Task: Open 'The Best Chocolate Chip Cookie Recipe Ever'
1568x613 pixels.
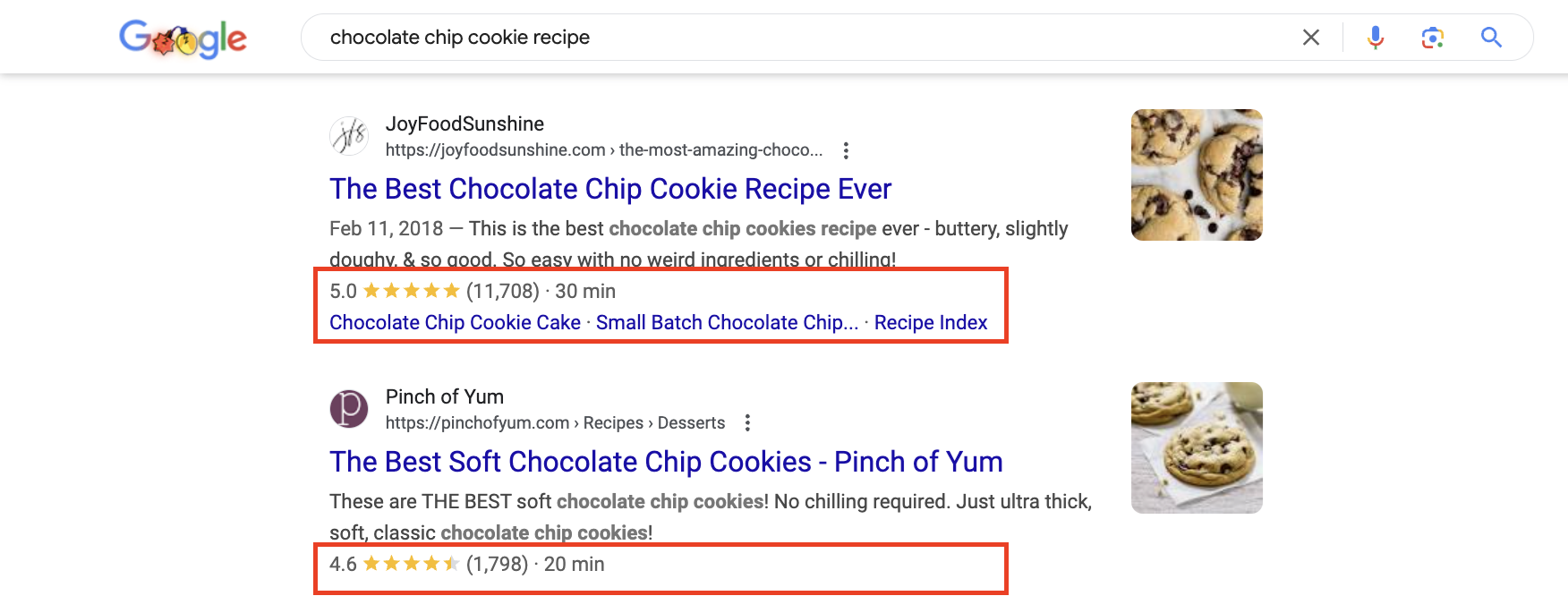Action: (609, 189)
